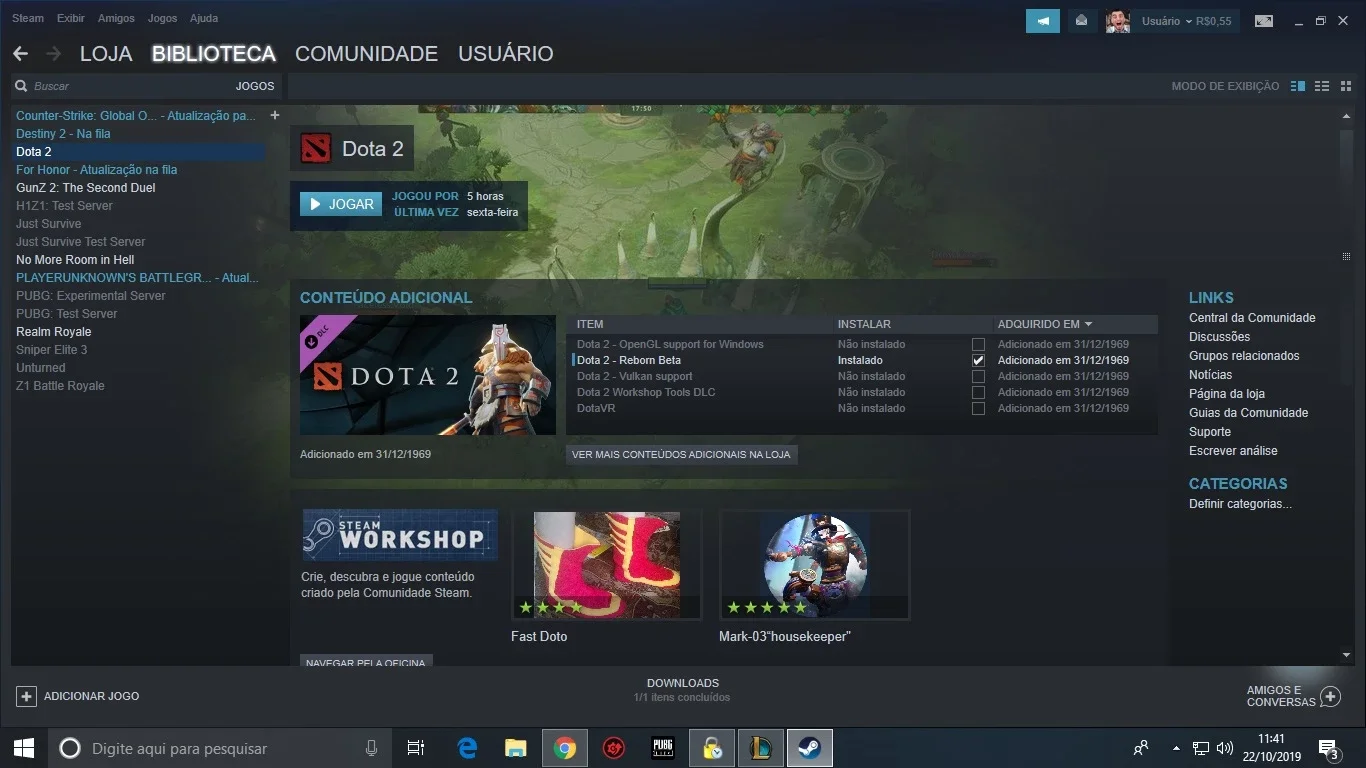The image size is (1366, 768).
Task: Click JOGAR play button
Action: (341, 204)
